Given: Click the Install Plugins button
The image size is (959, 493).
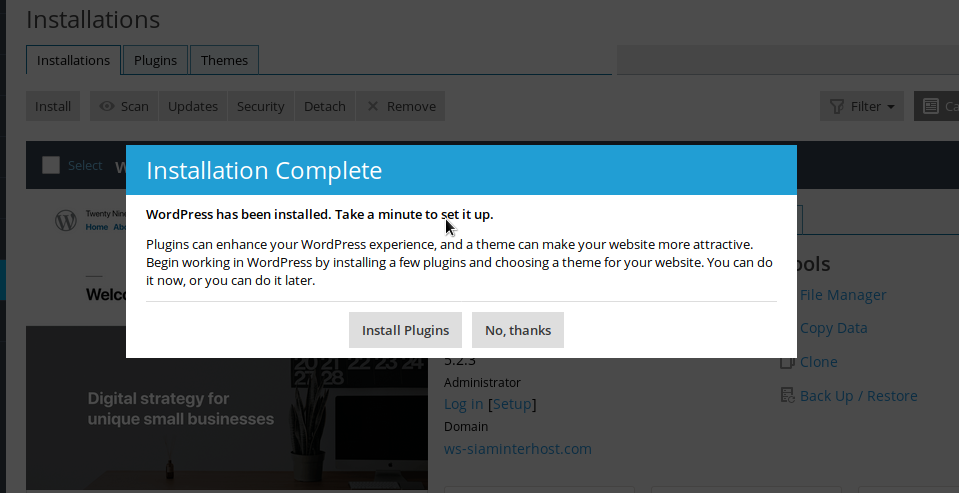Looking at the screenshot, I should (405, 330).
